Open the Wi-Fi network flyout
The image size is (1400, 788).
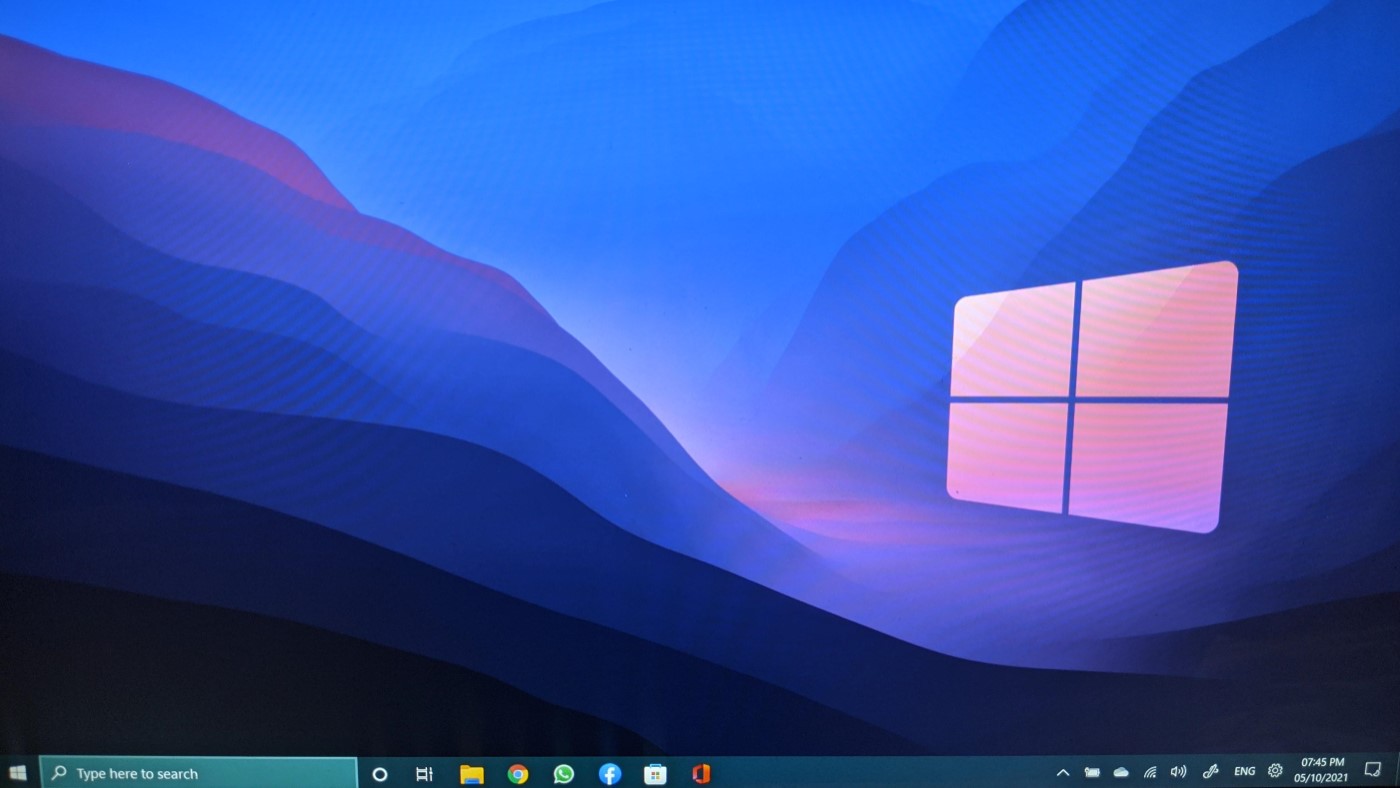pos(1150,772)
